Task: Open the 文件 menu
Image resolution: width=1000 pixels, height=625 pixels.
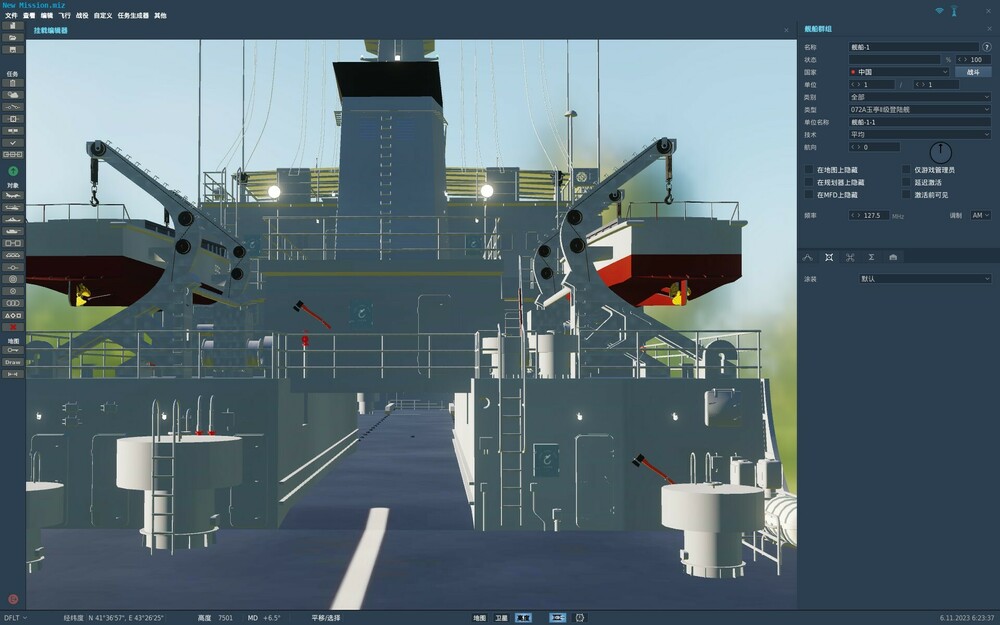Action: pyautogui.click(x=11, y=15)
